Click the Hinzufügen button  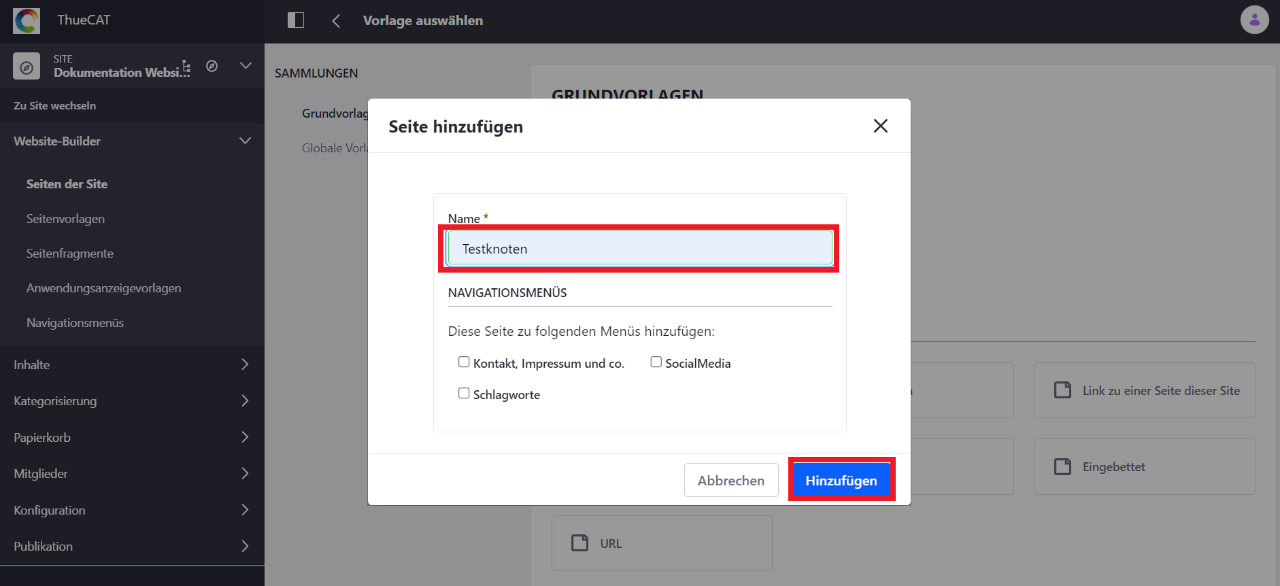(841, 480)
